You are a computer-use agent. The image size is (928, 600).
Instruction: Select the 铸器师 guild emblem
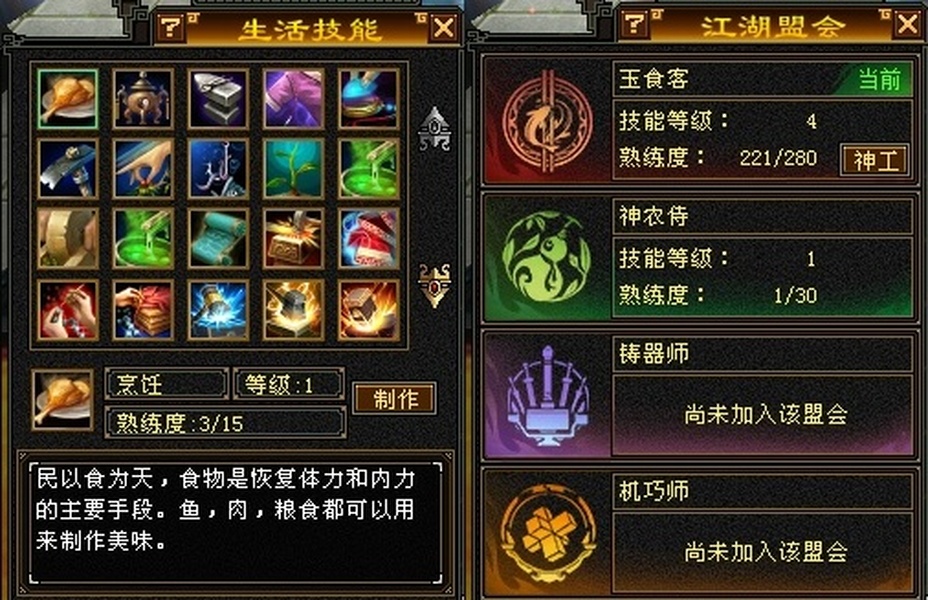pyautogui.click(x=547, y=395)
